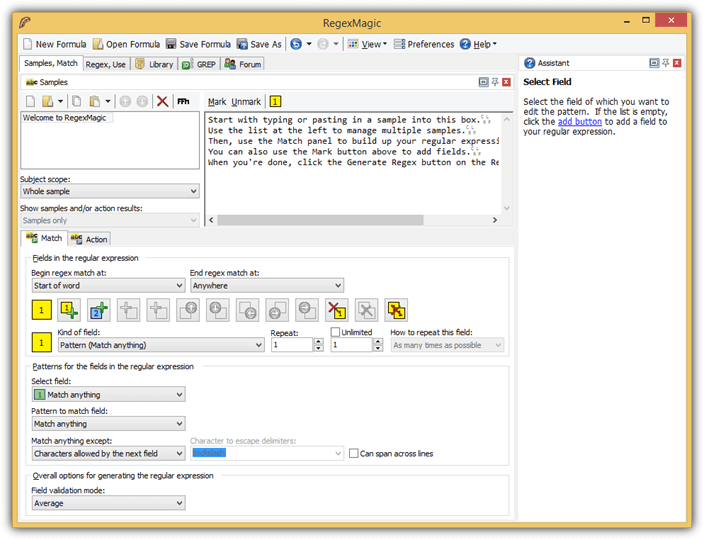
Task: Pin the Assistant panel
Action: click(666, 63)
